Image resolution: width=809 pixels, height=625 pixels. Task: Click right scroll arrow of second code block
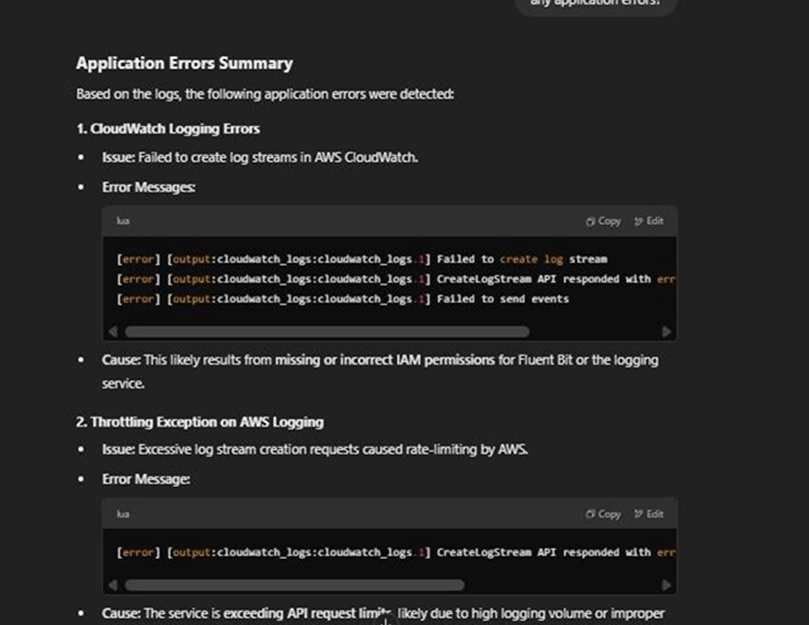tap(666, 585)
